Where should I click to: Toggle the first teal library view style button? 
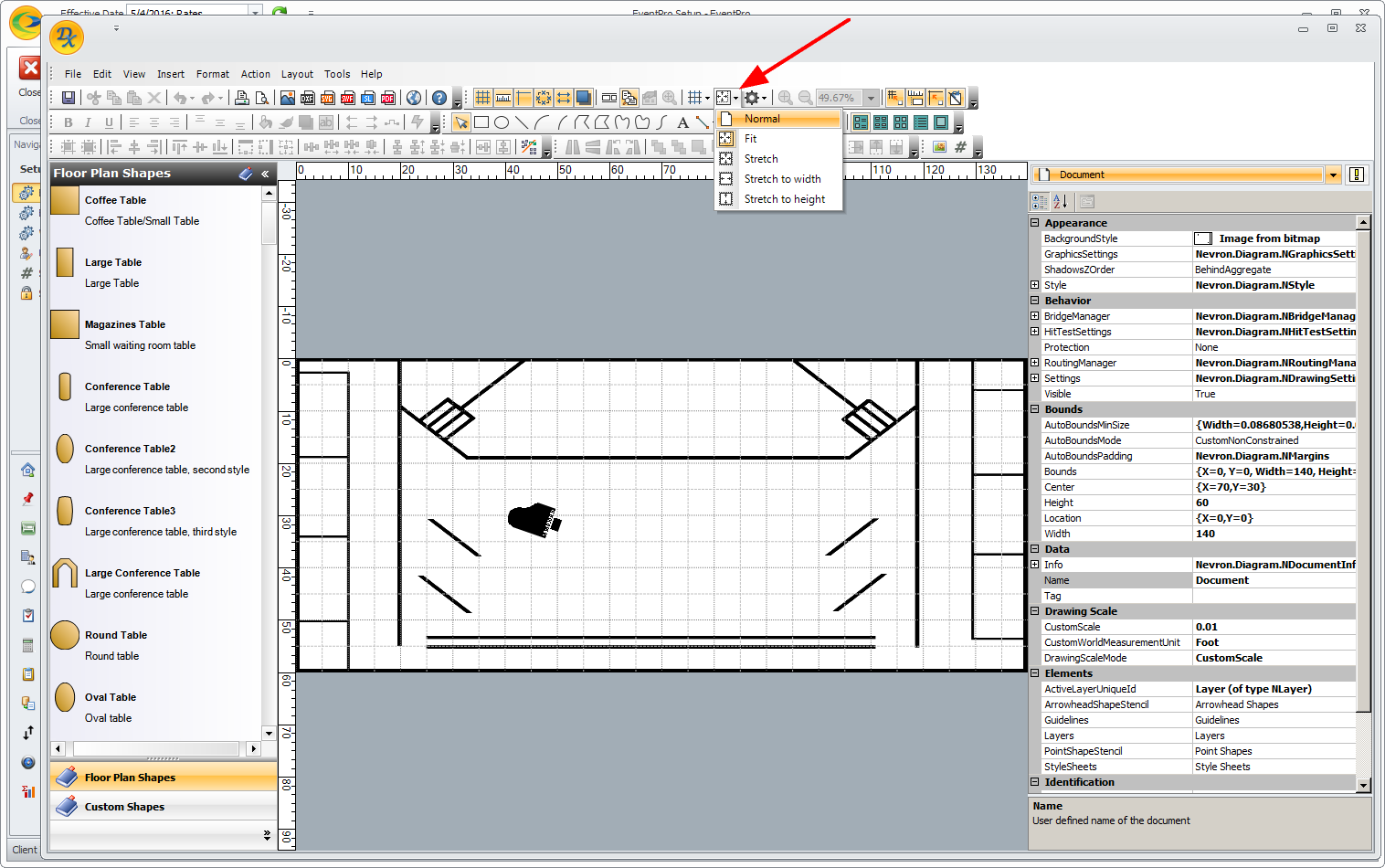[860, 122]
